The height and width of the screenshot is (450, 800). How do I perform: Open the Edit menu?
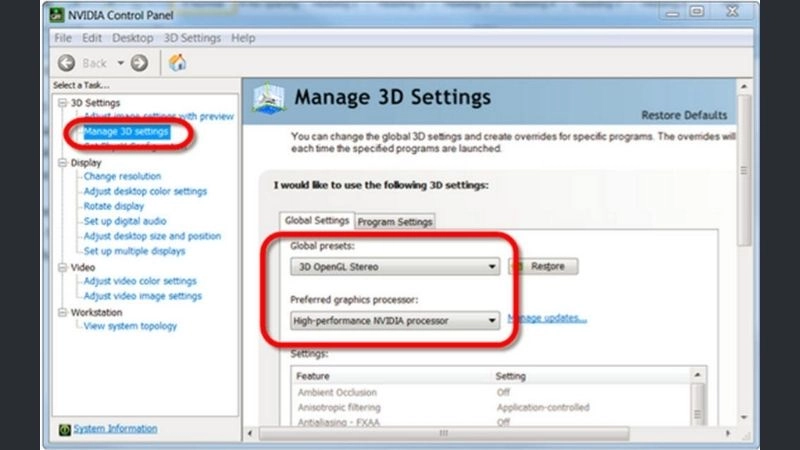pyautogui.click(x=92, y=38)
